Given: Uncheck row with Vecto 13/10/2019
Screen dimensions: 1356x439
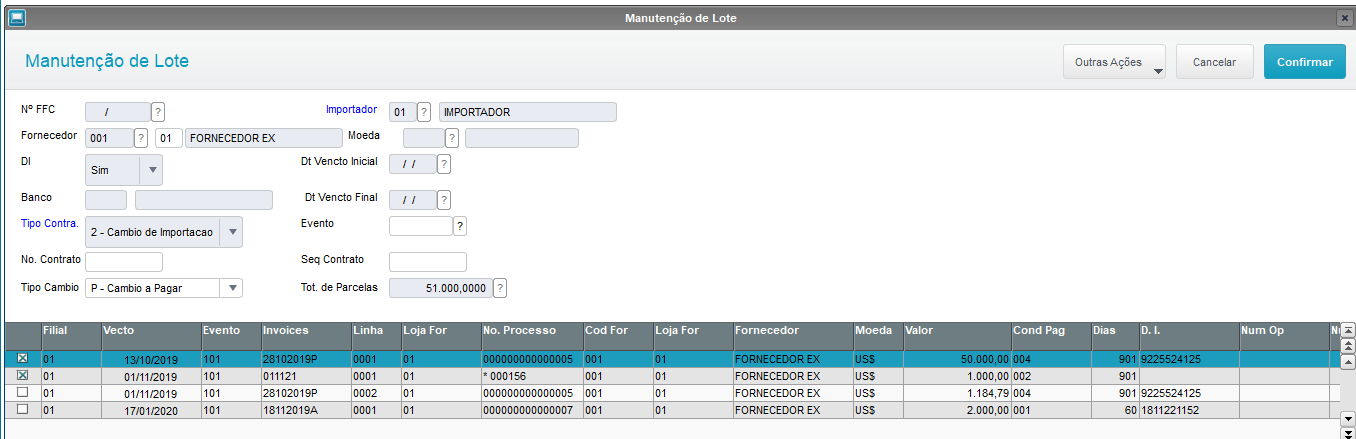Looking at the screenshot, I should tap(22, 358).
